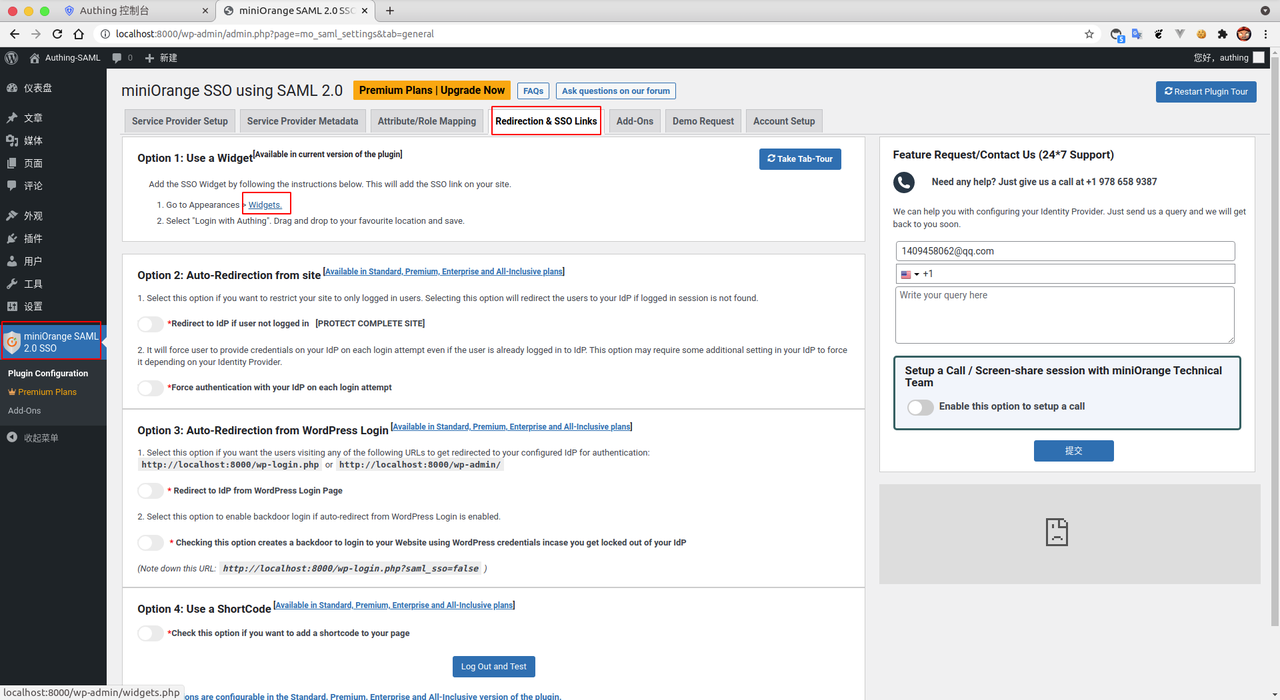Open Add-Ons sidebar submenu item
The height and width of the screenshot is (700, 1280).
click(x=25, y=411)
